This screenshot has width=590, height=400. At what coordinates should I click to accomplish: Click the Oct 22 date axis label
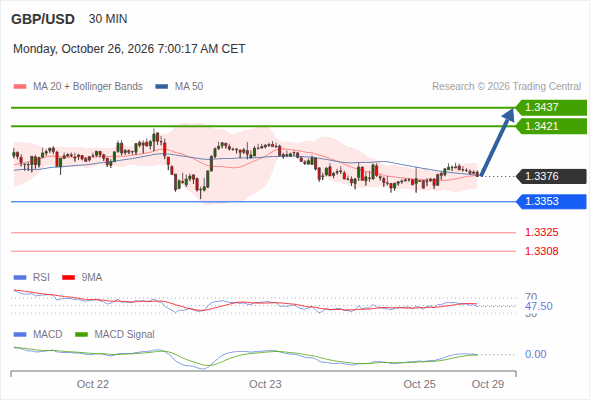pos(93,384)
